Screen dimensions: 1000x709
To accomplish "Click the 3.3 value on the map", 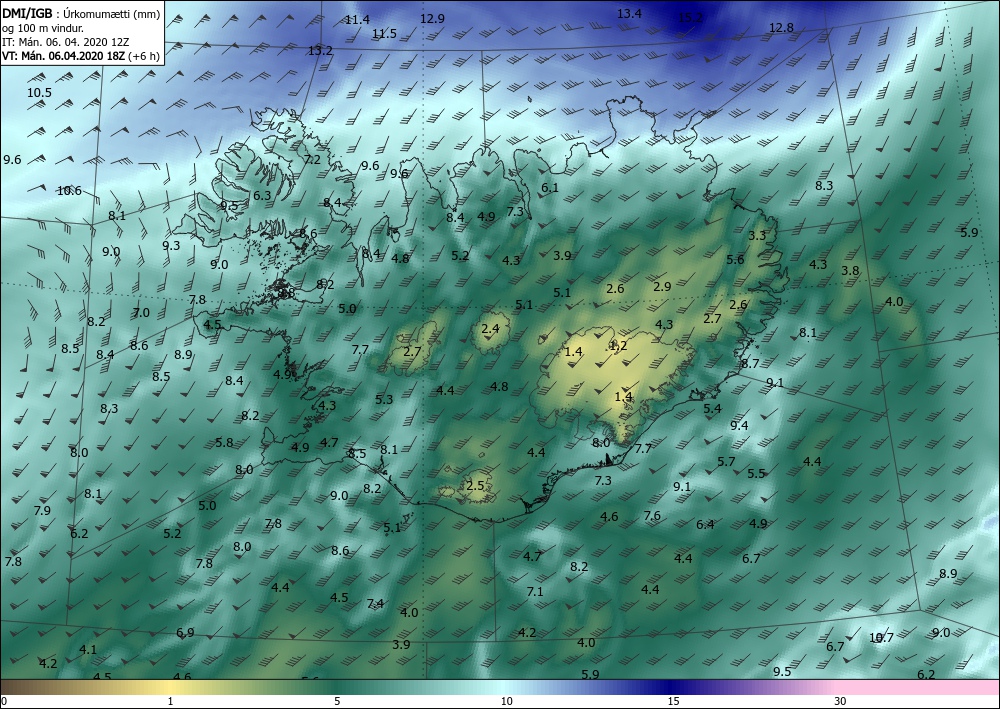I will (757, 235).
